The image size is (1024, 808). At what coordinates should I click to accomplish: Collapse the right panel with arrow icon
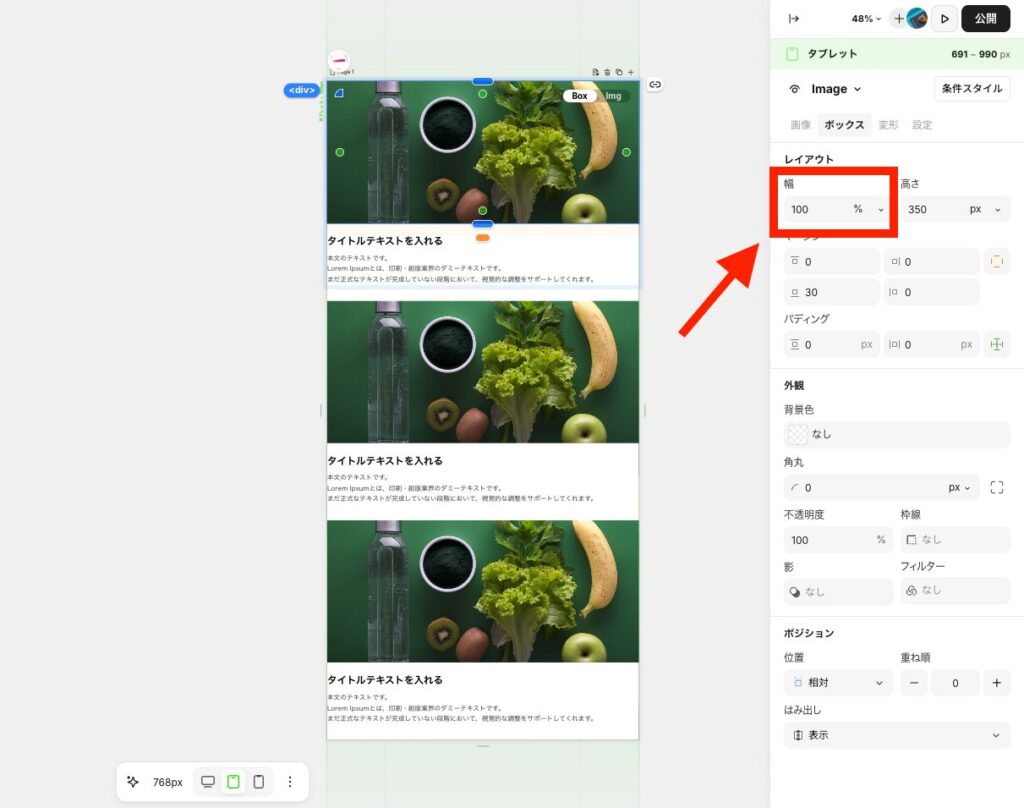794,19
